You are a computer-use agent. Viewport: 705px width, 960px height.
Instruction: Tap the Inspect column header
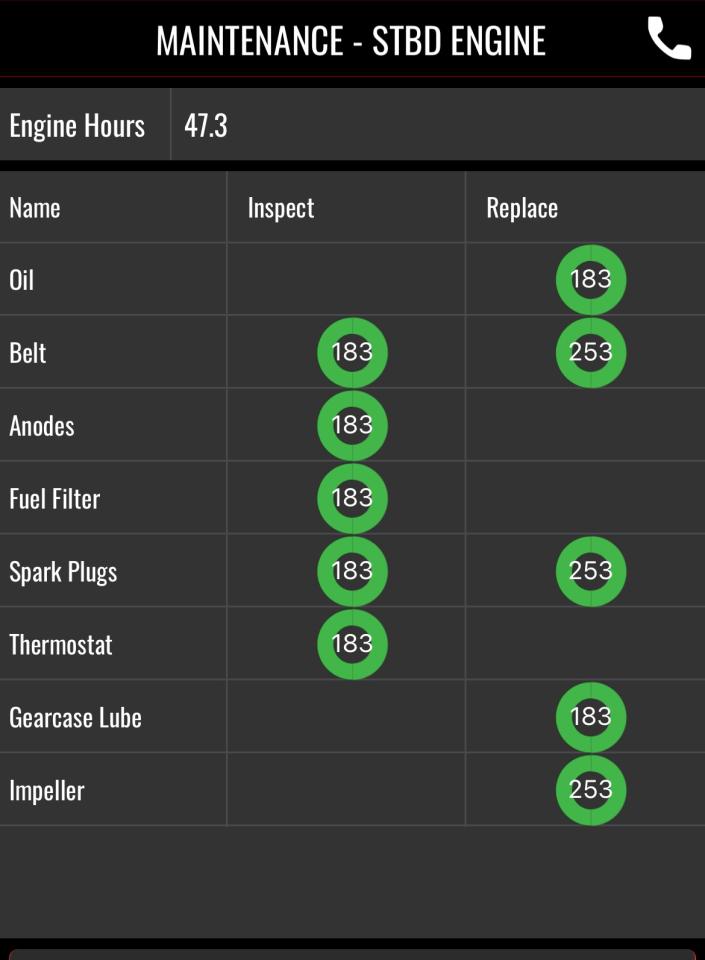click(x=281, y=208)
